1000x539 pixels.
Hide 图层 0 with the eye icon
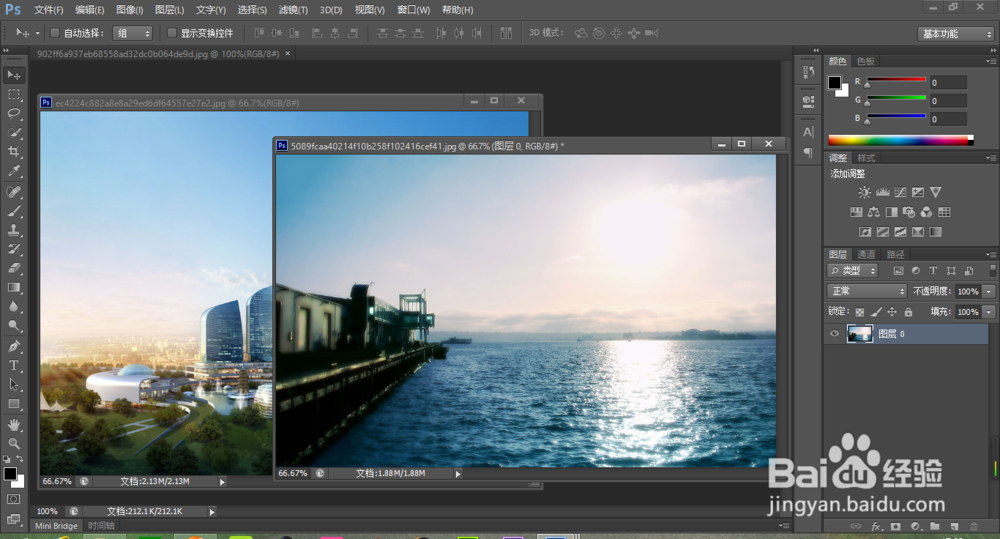pos(836,334)
